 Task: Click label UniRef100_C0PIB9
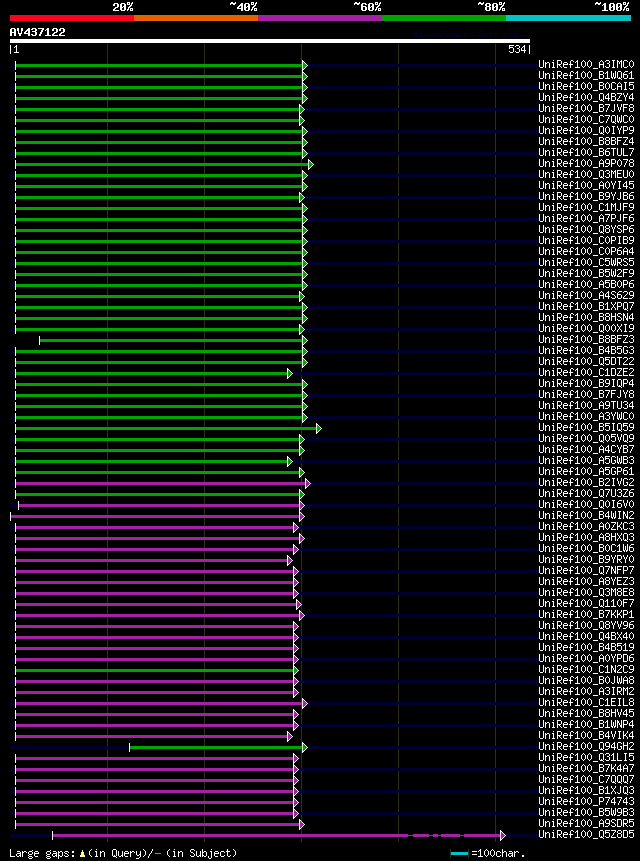(x=586, y=241)
